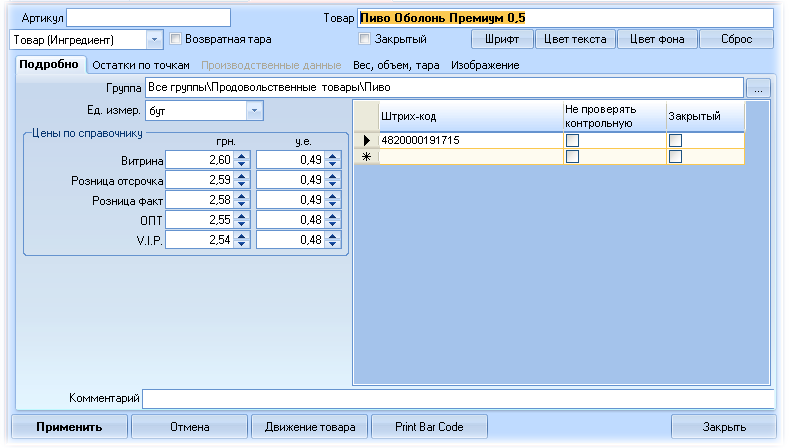Check the Возвратная тара checkbox
Viewport: 789px width, 448px height.
point(175,39)
